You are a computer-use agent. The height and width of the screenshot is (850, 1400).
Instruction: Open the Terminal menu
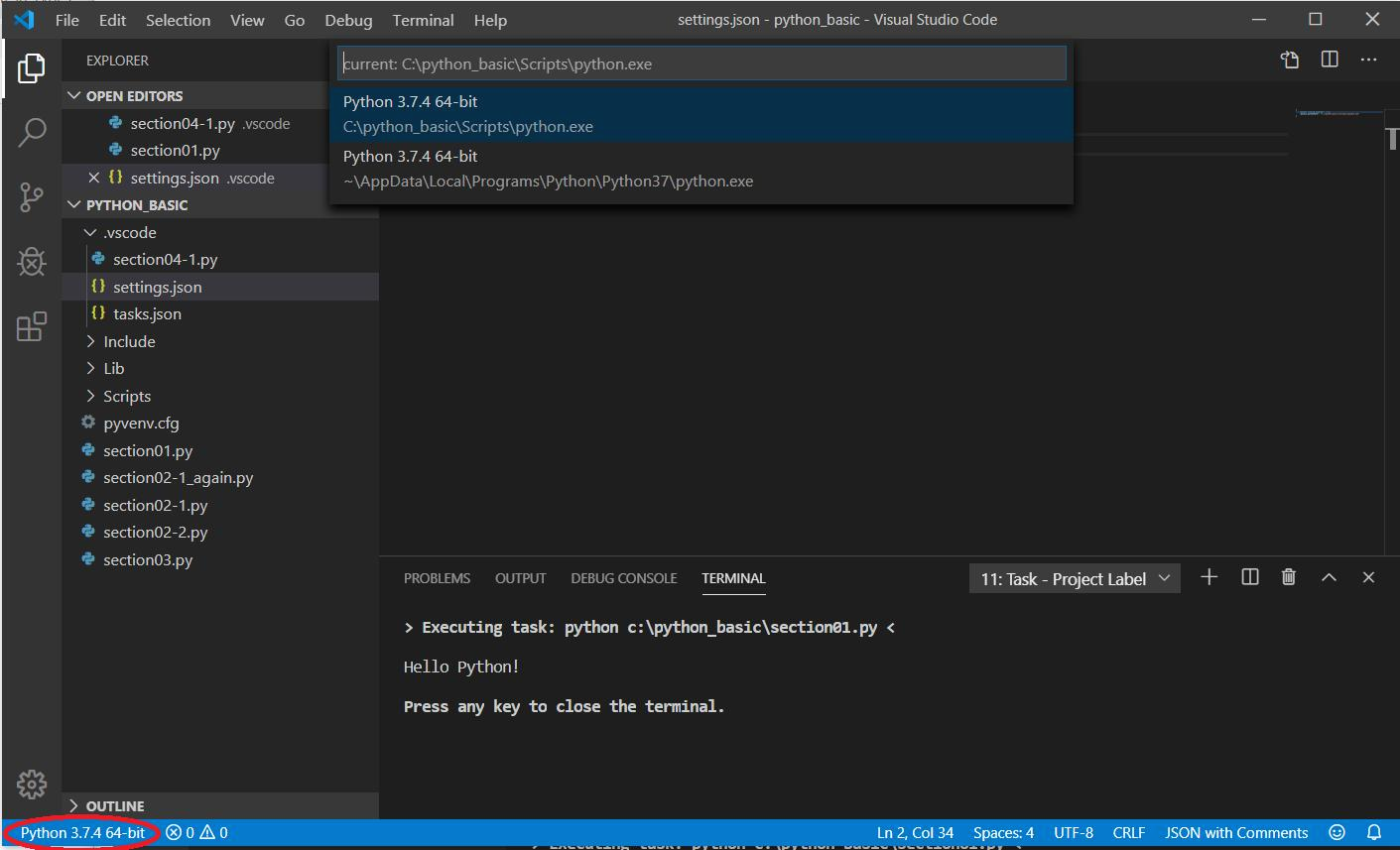423,20
